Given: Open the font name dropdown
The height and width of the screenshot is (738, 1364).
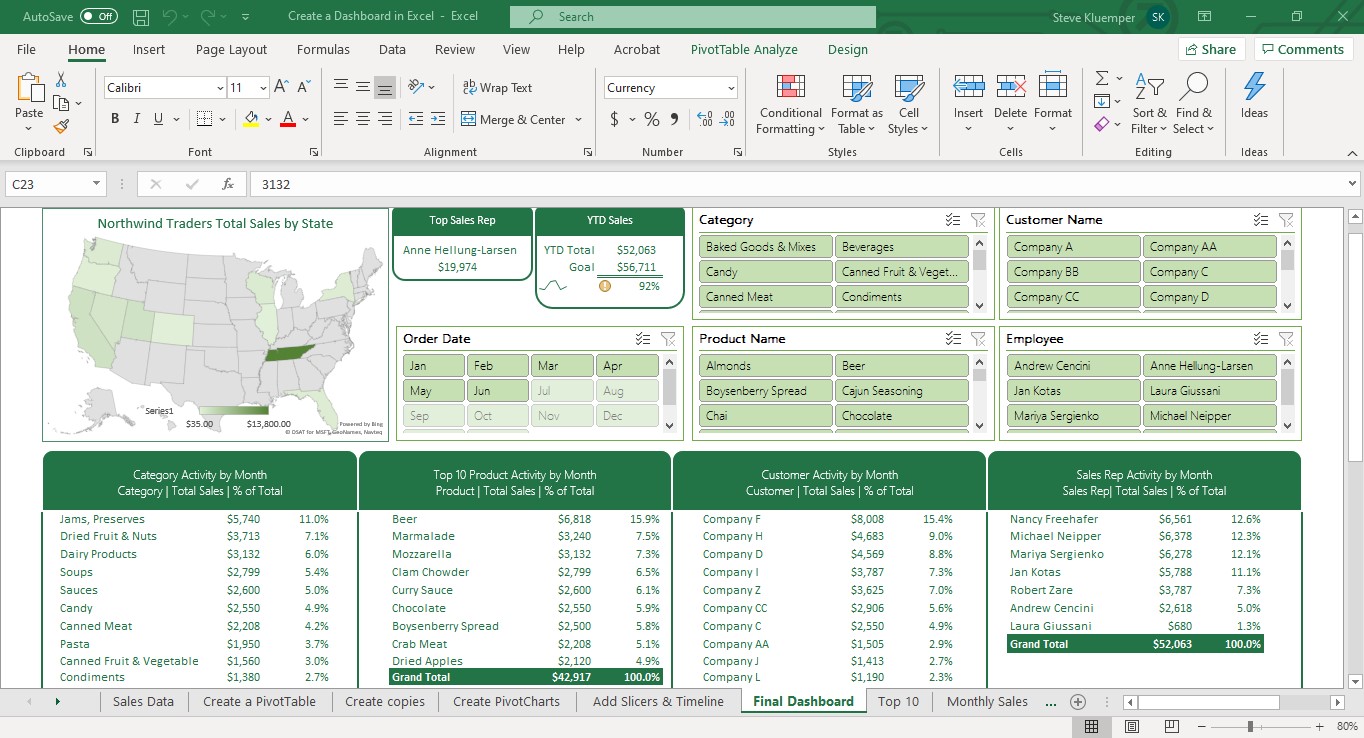Looking at the screenshot, I should tap(220, 88).
